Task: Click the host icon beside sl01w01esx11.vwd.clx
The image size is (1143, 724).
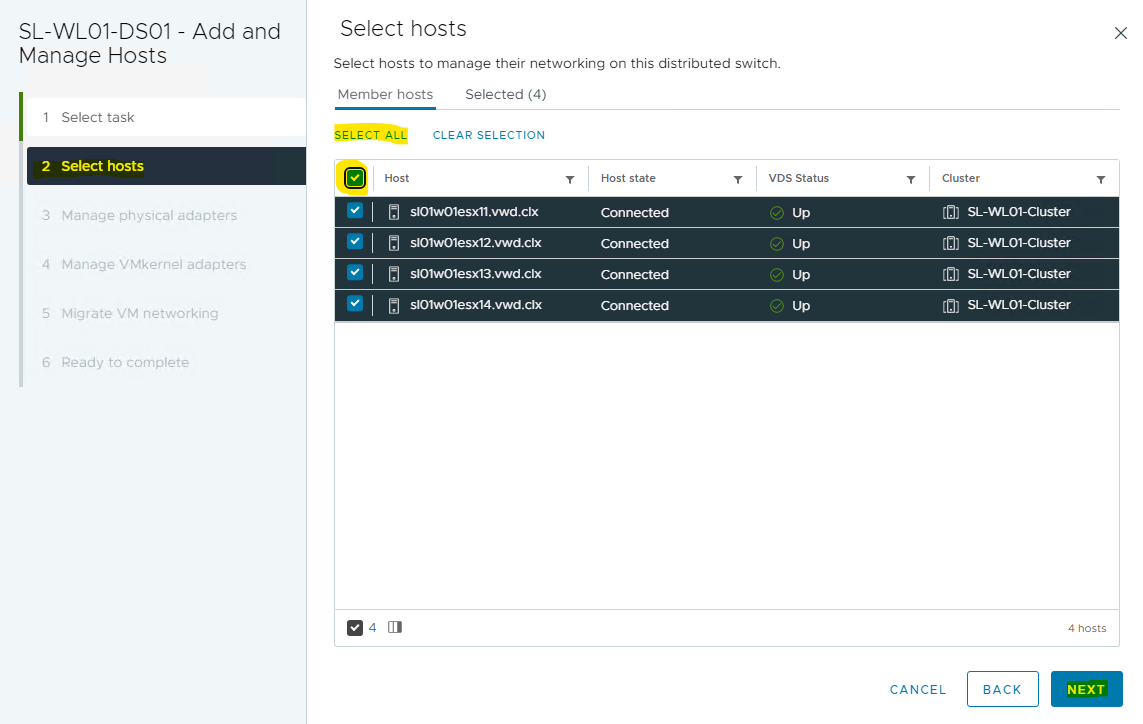Action: [x=394, y=212]
